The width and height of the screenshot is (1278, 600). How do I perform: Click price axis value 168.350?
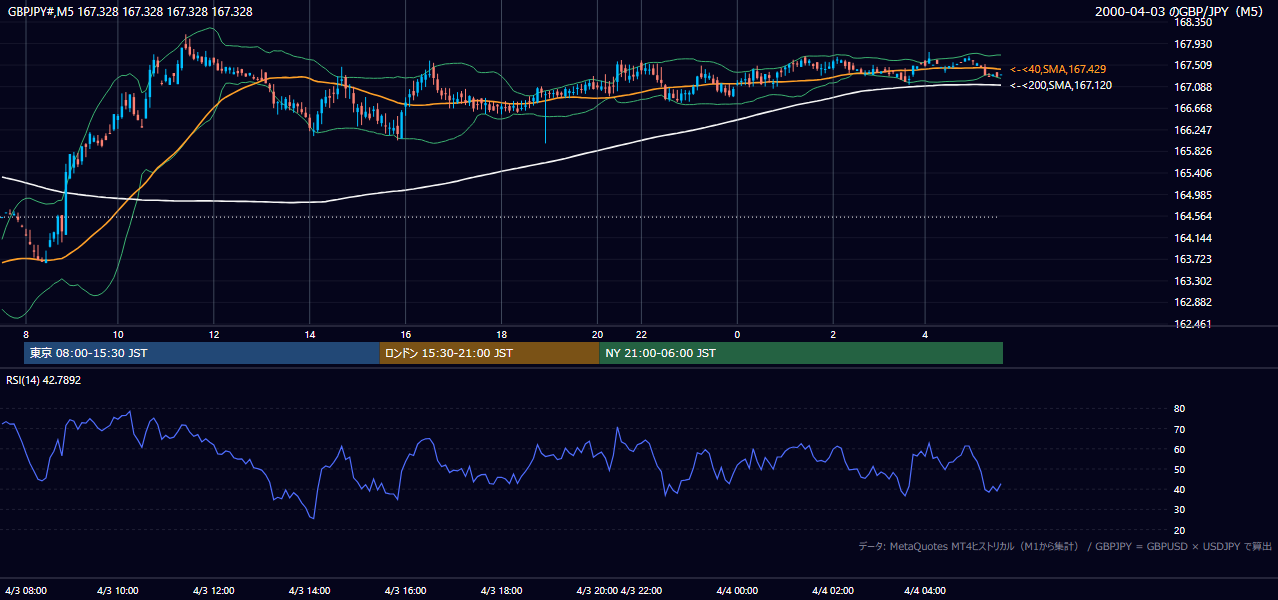[x=1193, y=22]
